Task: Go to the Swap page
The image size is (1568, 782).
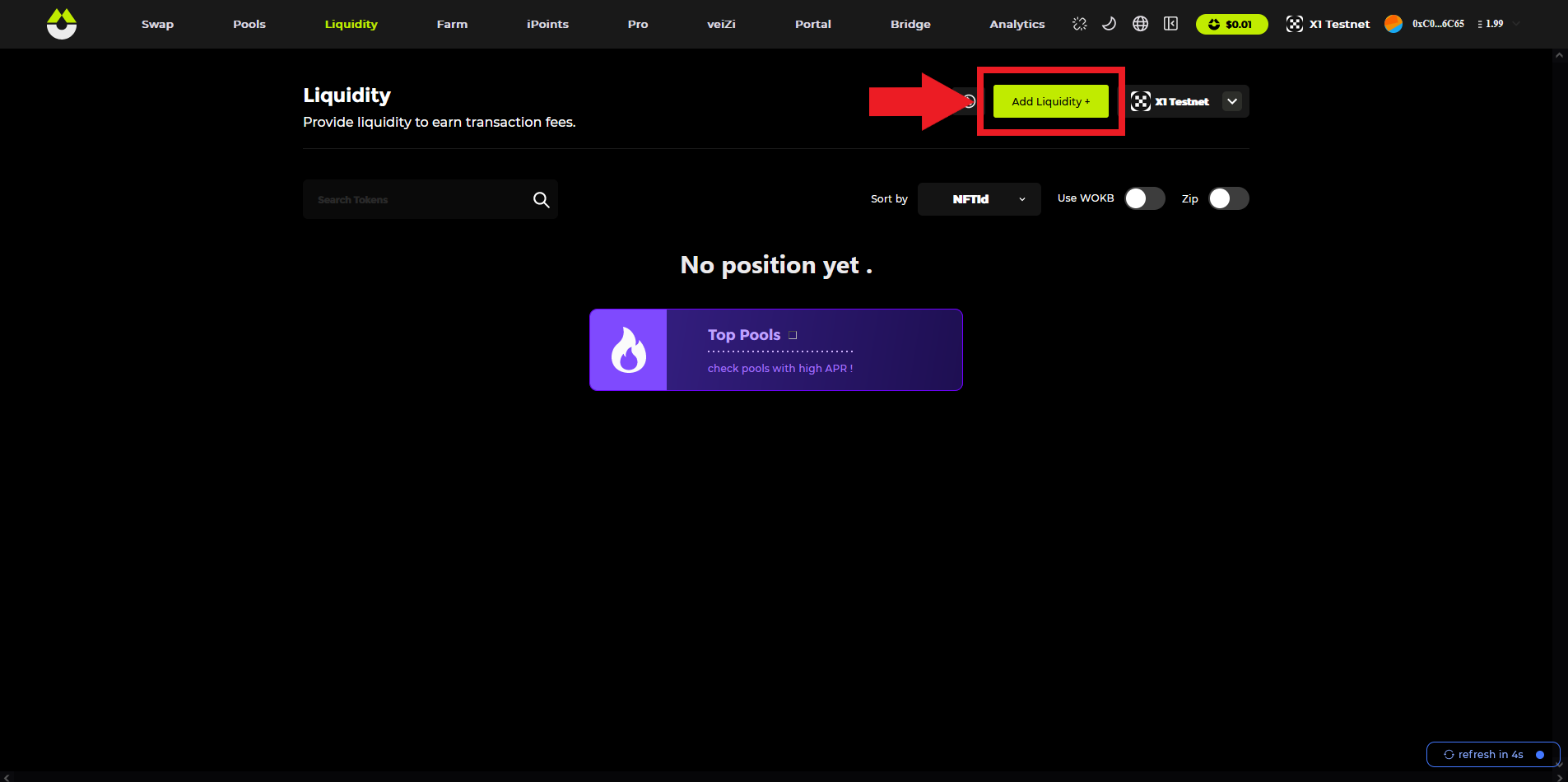Action: (x=157, y=24)
